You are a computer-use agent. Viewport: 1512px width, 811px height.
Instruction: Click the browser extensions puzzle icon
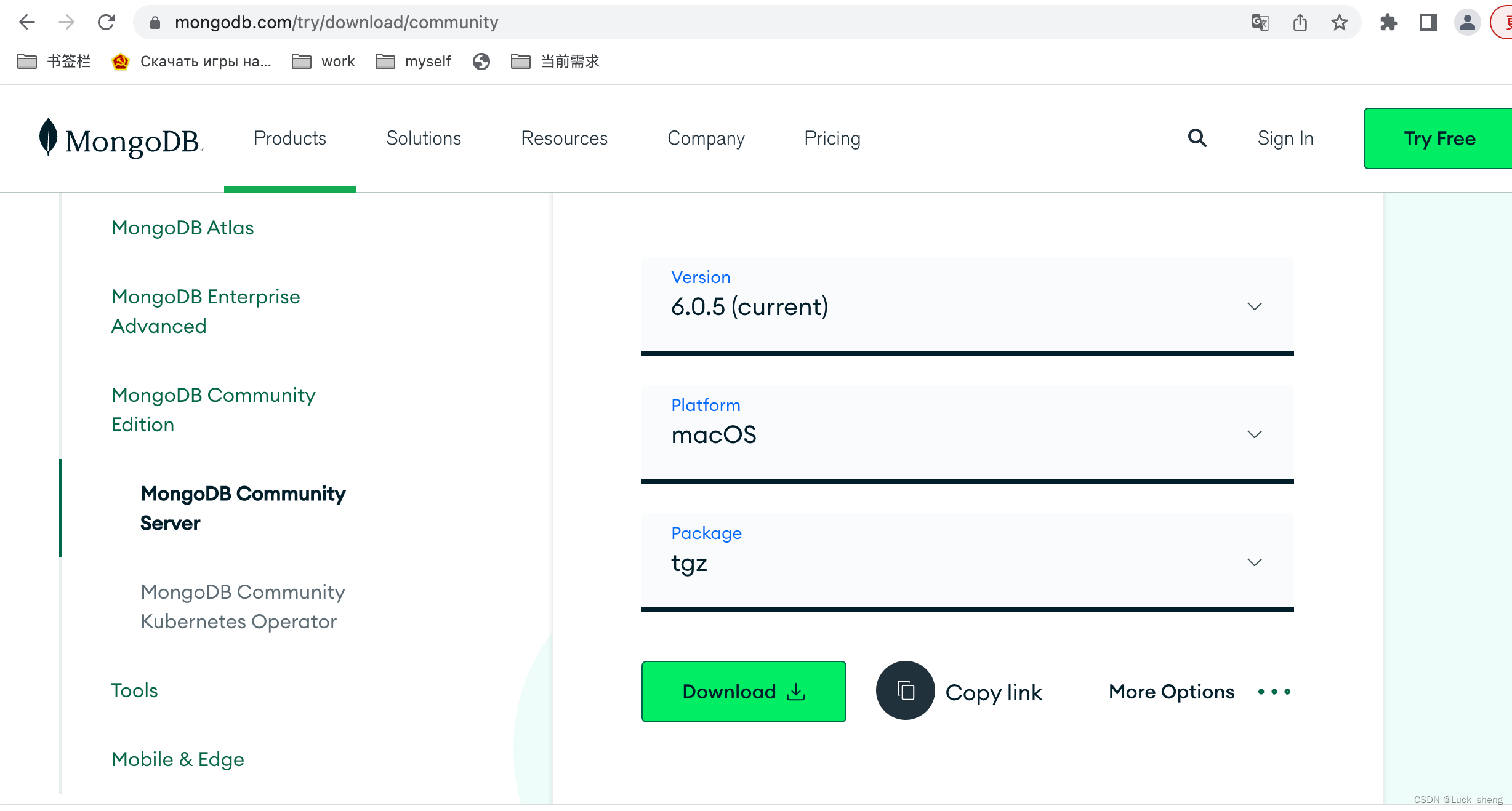(x=1389, y=22)
